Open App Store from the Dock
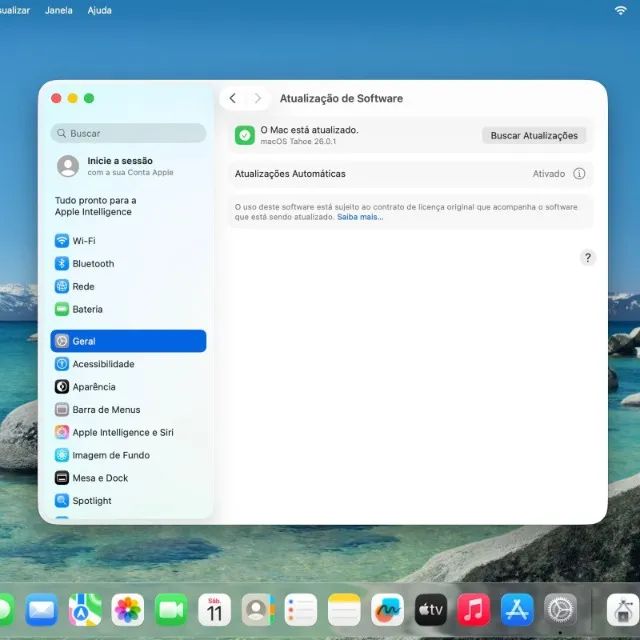The height and width of the screenshot is (640, 640). [x=517, y=610]
